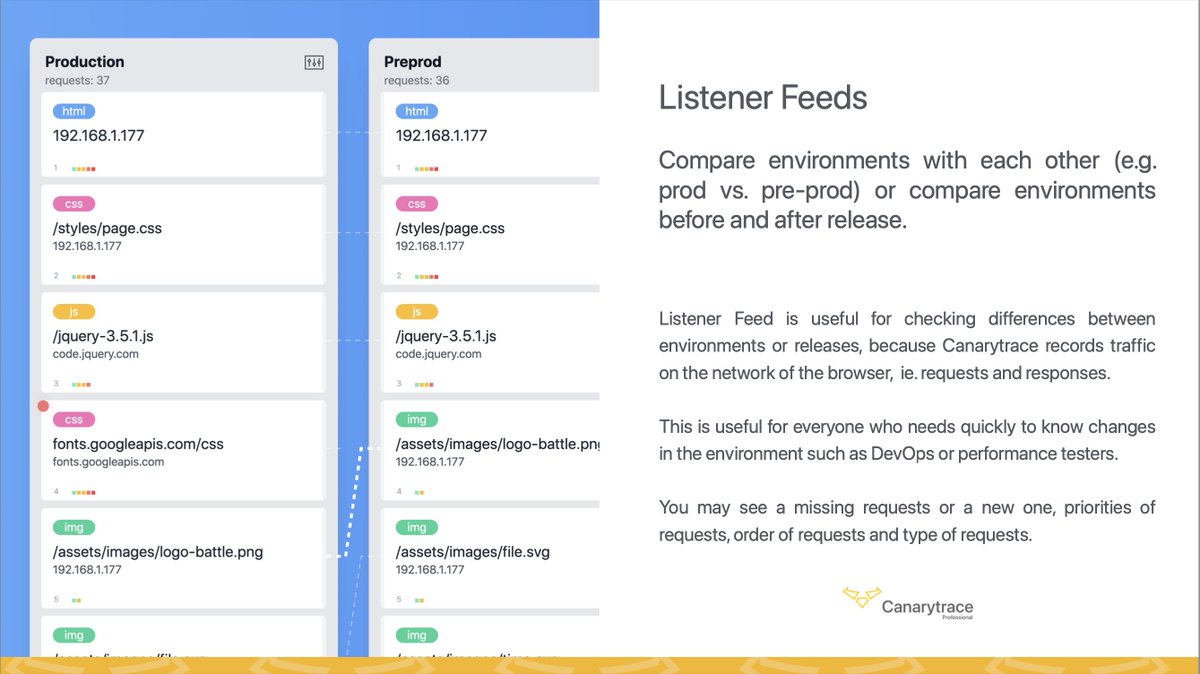
Task: Select /jquery-3.5.1.js in the Preprod column
Action: 446,336
